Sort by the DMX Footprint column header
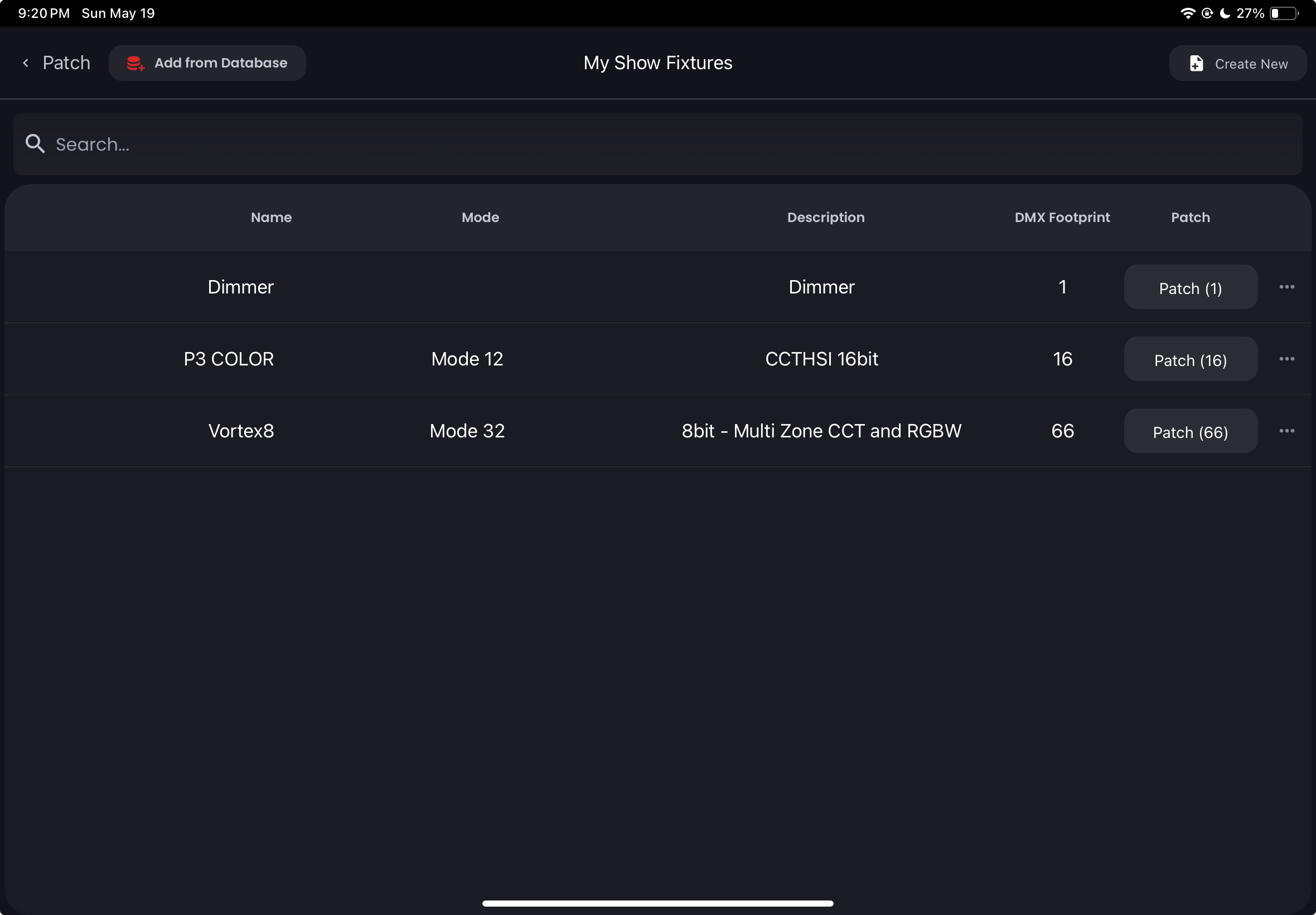The image size is (1316, 915). [1062, 217]
